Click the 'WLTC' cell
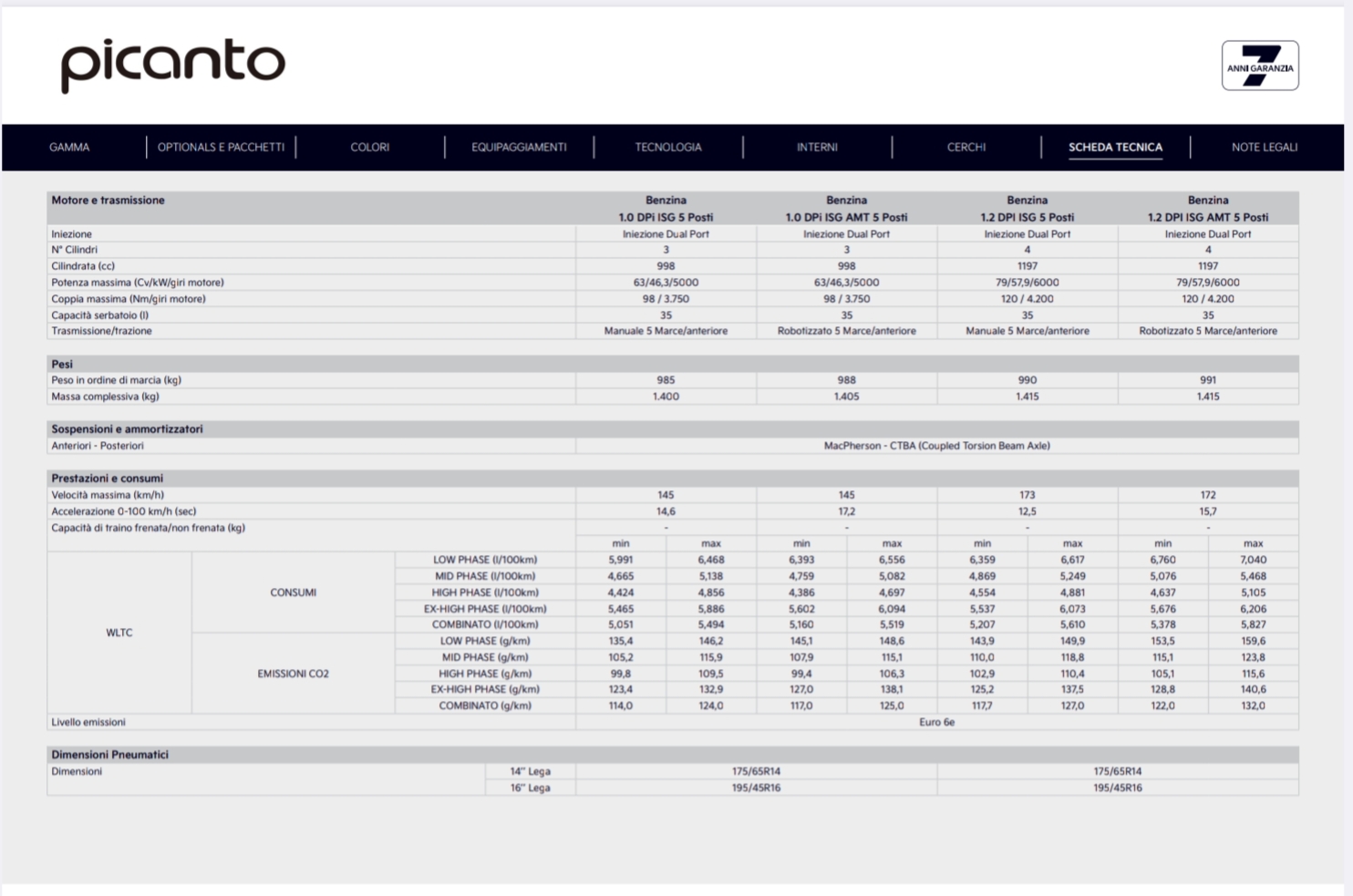 pos(119,633)
